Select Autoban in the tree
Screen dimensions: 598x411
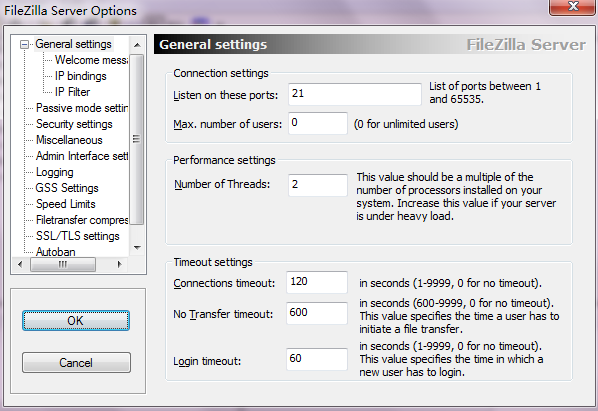click(x=56, y=252)
